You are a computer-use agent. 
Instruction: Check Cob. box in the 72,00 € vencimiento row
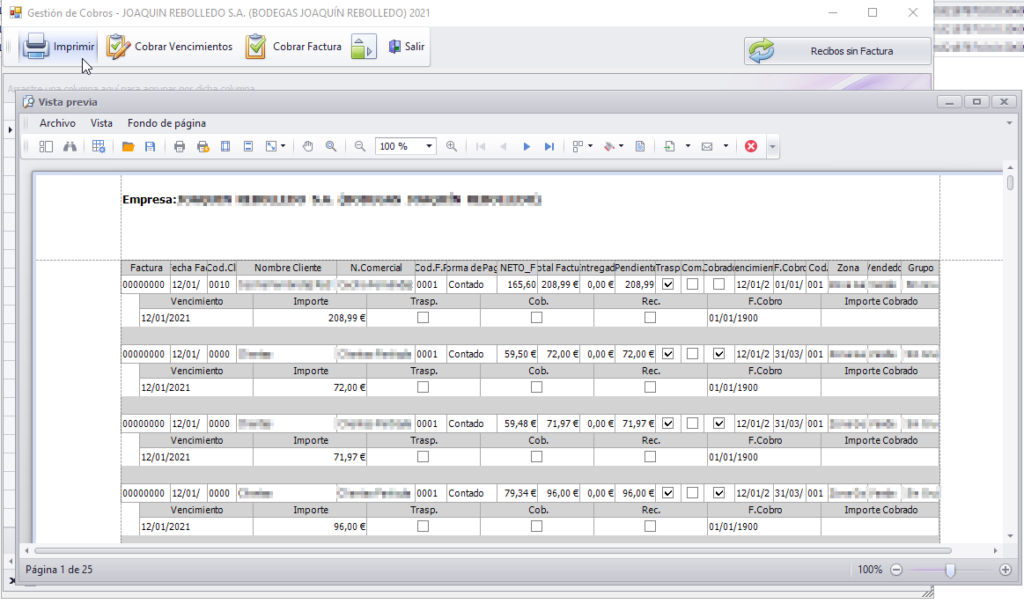(536, 387)
